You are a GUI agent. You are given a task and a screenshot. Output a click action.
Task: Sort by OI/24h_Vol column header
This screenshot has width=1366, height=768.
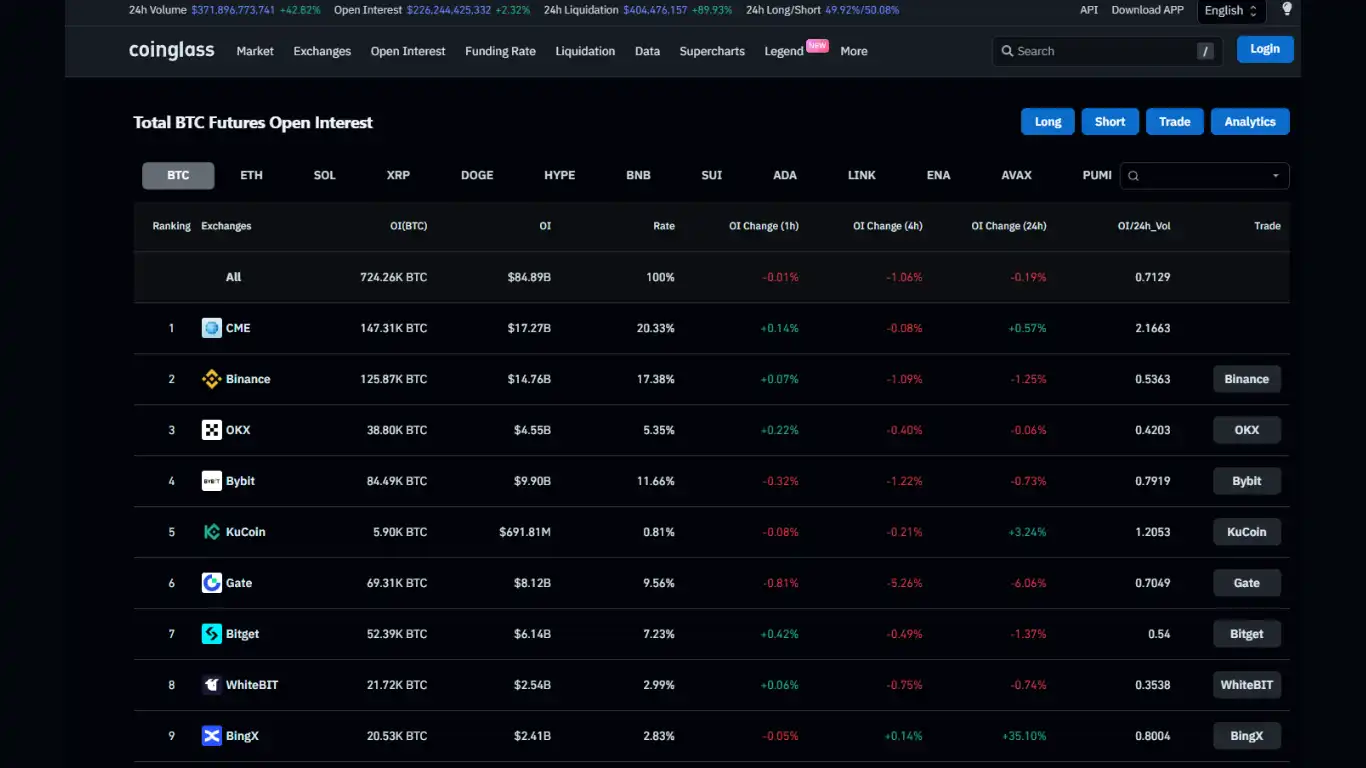tap(1144, 226)
